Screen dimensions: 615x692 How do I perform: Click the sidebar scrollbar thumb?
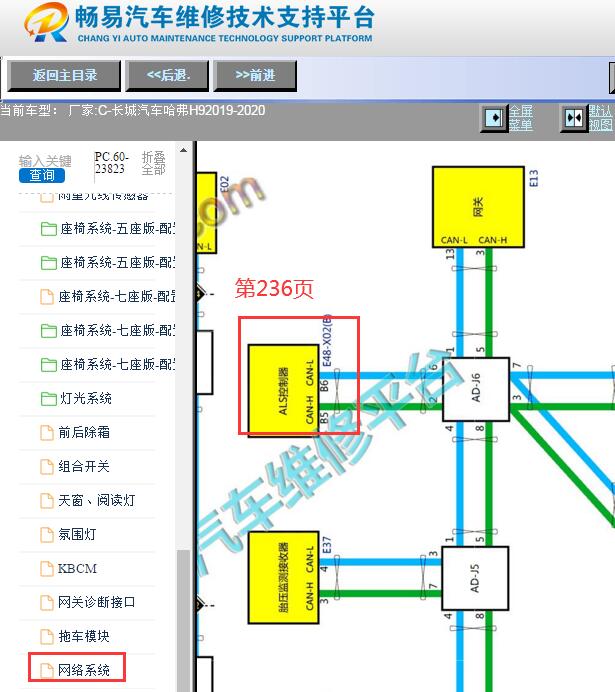[184, 620]
